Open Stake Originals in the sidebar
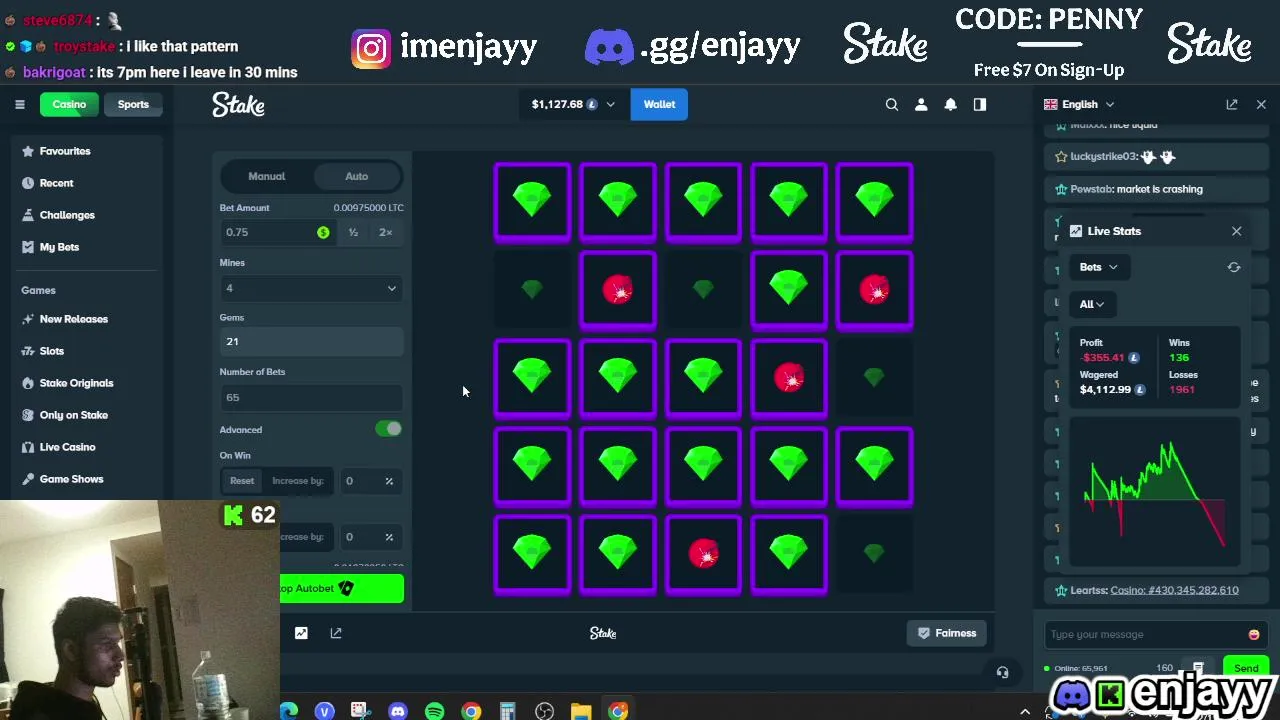This screenshot has width=1280, height=720. pyautogui.click(x=76, y=383)
